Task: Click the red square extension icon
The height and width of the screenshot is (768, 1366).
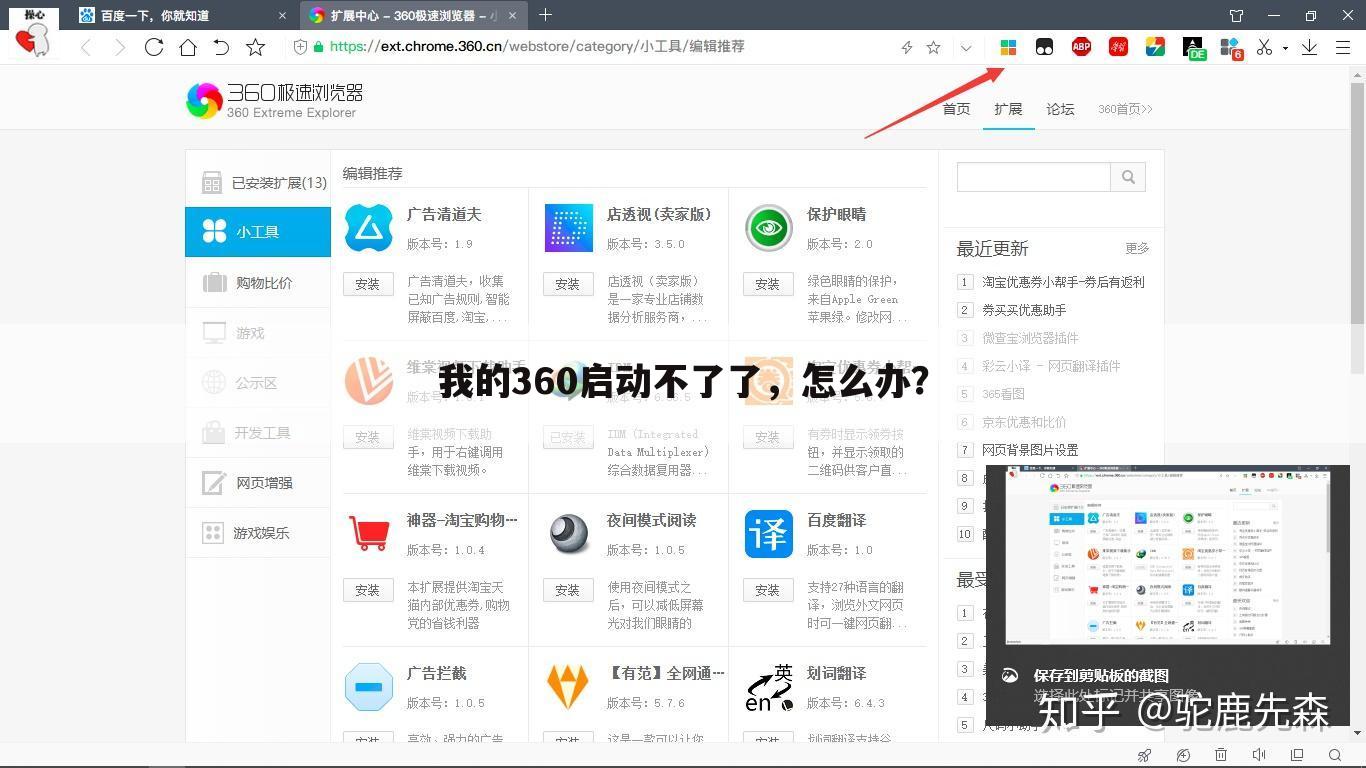Action: [1118, 47]
